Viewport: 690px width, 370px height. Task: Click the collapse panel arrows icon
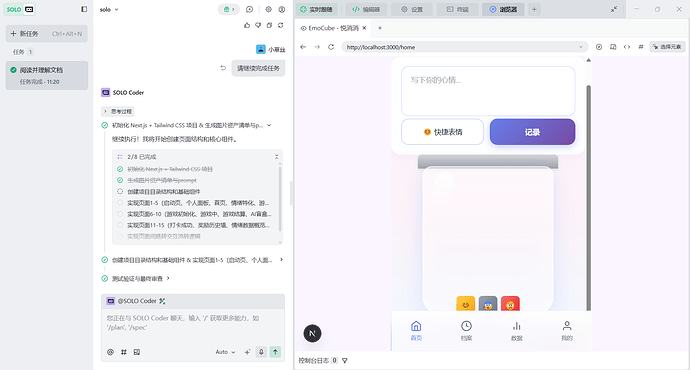(x=614, y=9)
